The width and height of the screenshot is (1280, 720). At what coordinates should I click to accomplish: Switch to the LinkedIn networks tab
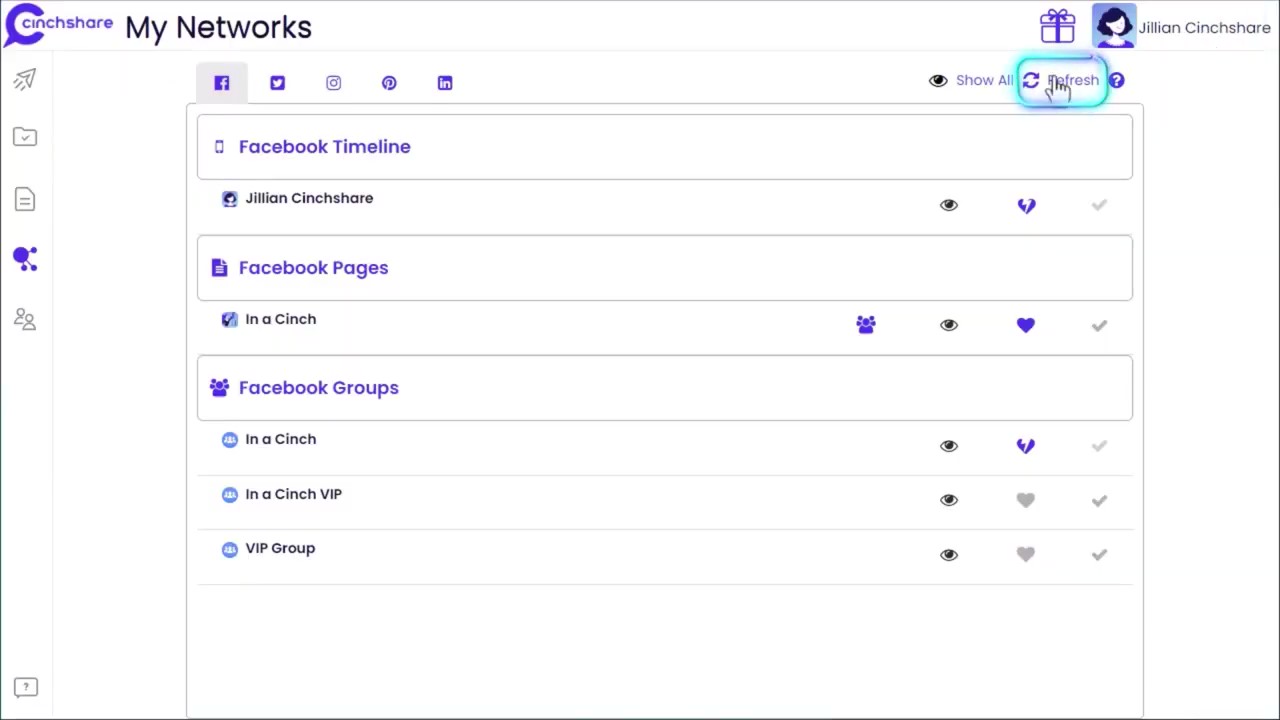(x=445, y=83)
